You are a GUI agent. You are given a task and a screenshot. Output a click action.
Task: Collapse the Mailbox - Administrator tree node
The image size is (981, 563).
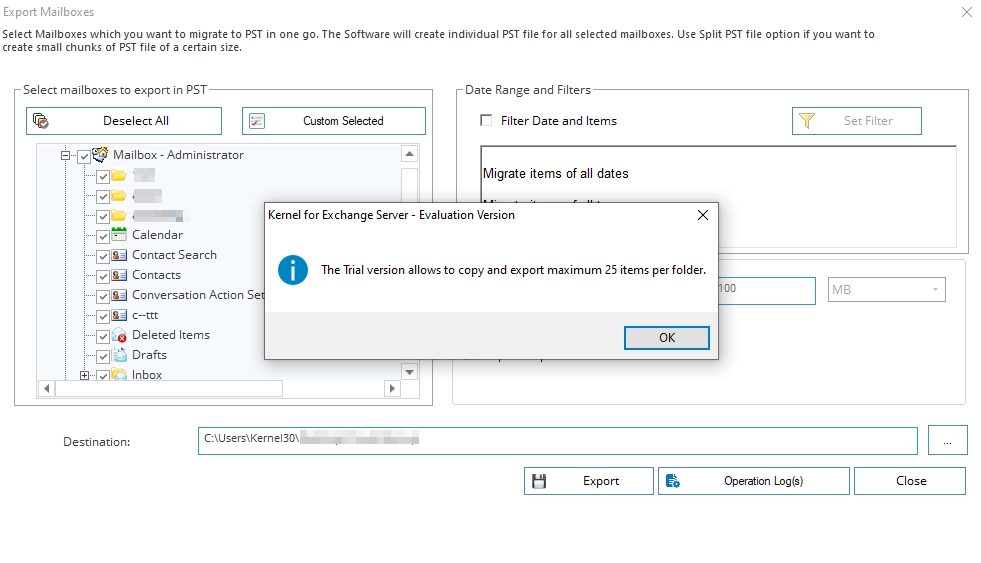pyautogui.click(x=65, y=155)
